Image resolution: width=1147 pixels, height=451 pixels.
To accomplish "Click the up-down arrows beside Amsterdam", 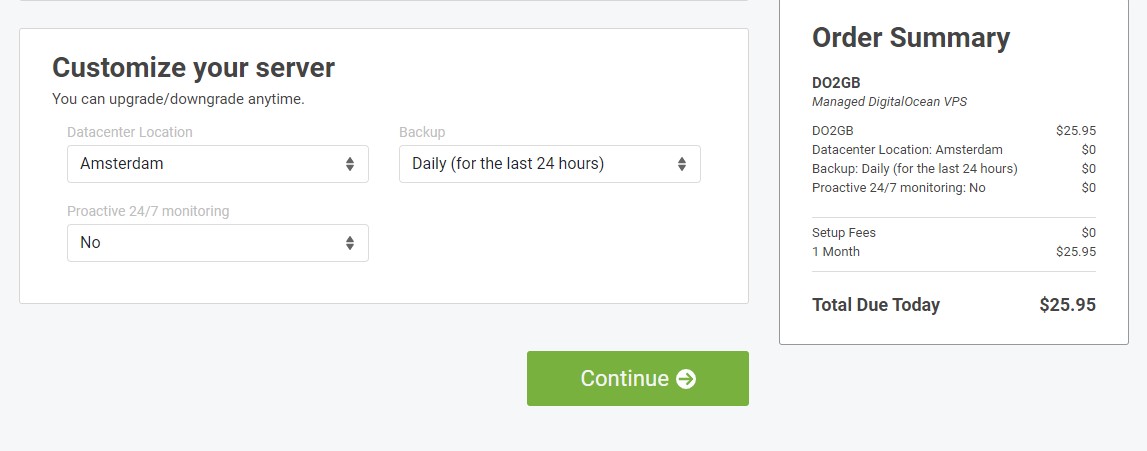I will click(x=350, y=164).
